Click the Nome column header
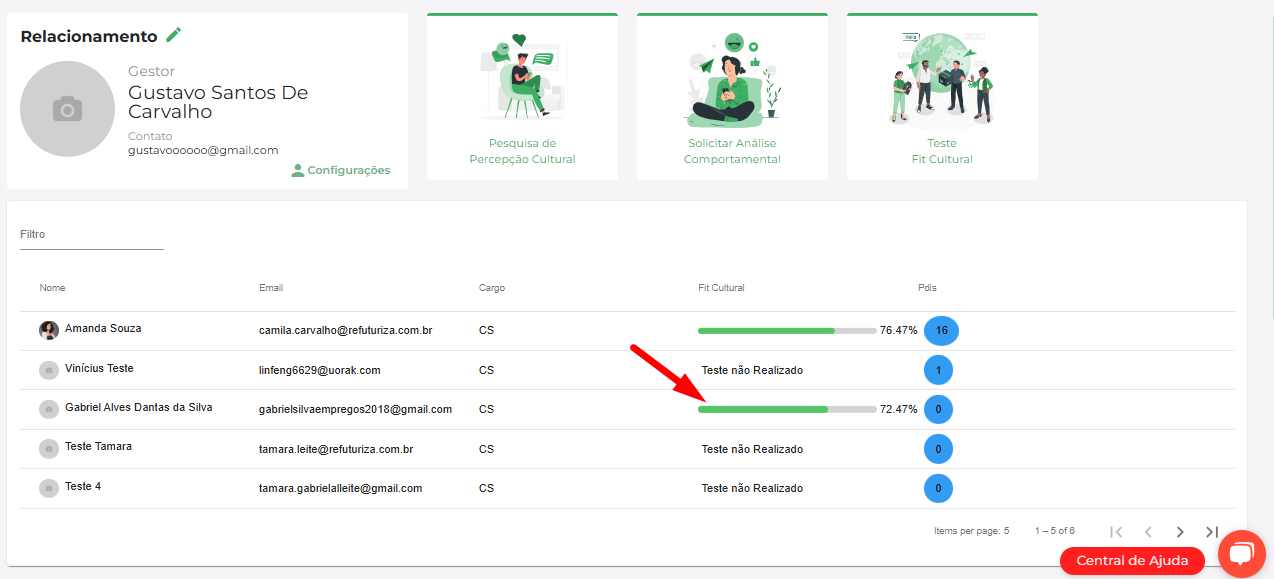The image size is (1274, 579). [53, 288]
